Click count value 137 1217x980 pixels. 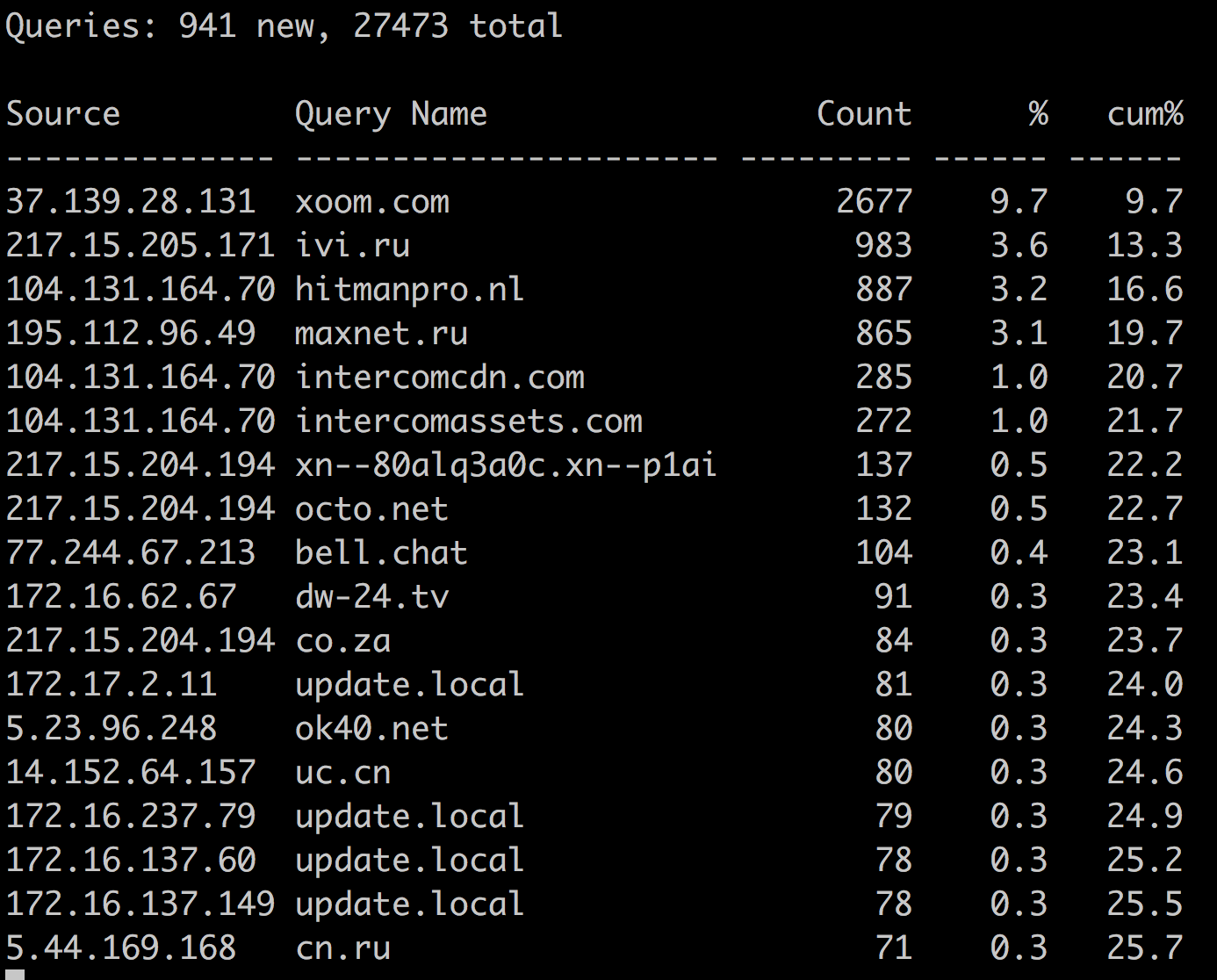point(883,465)
